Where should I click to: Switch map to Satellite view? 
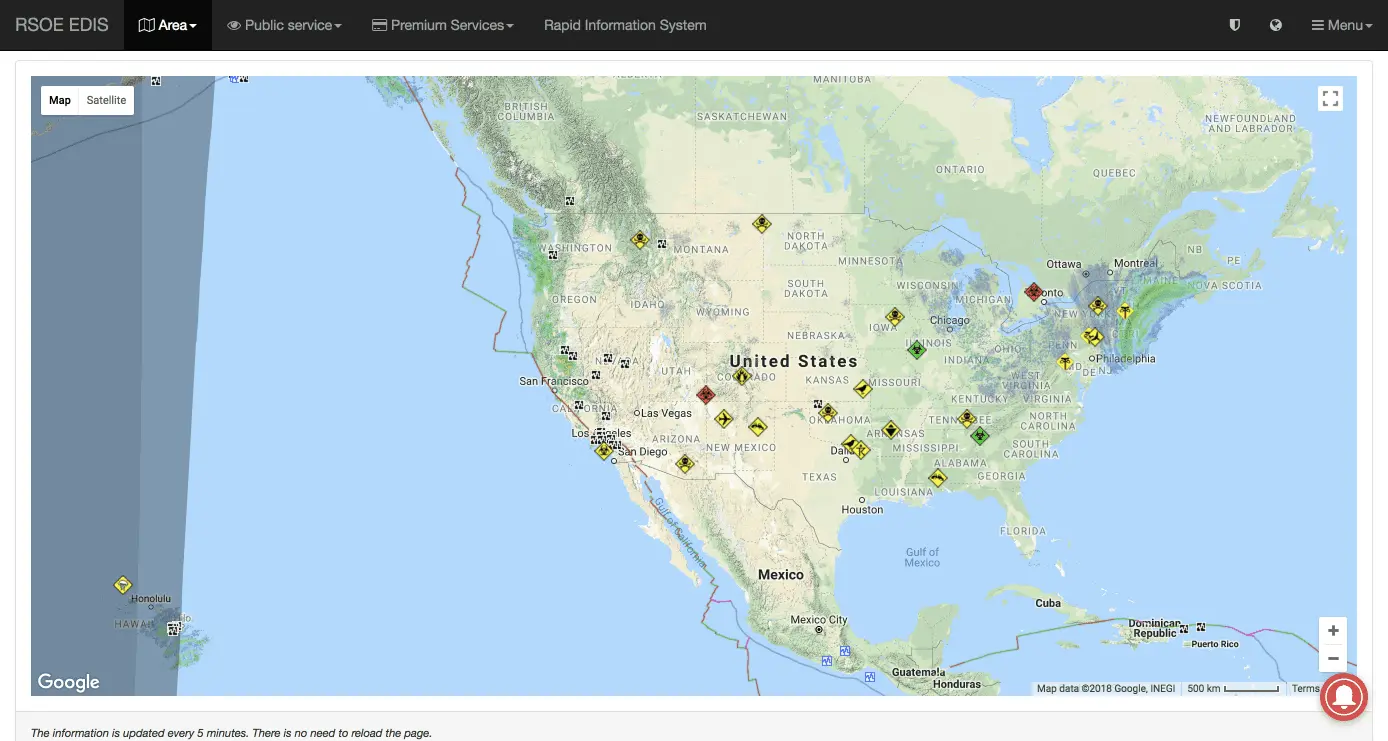click(106, 100)
